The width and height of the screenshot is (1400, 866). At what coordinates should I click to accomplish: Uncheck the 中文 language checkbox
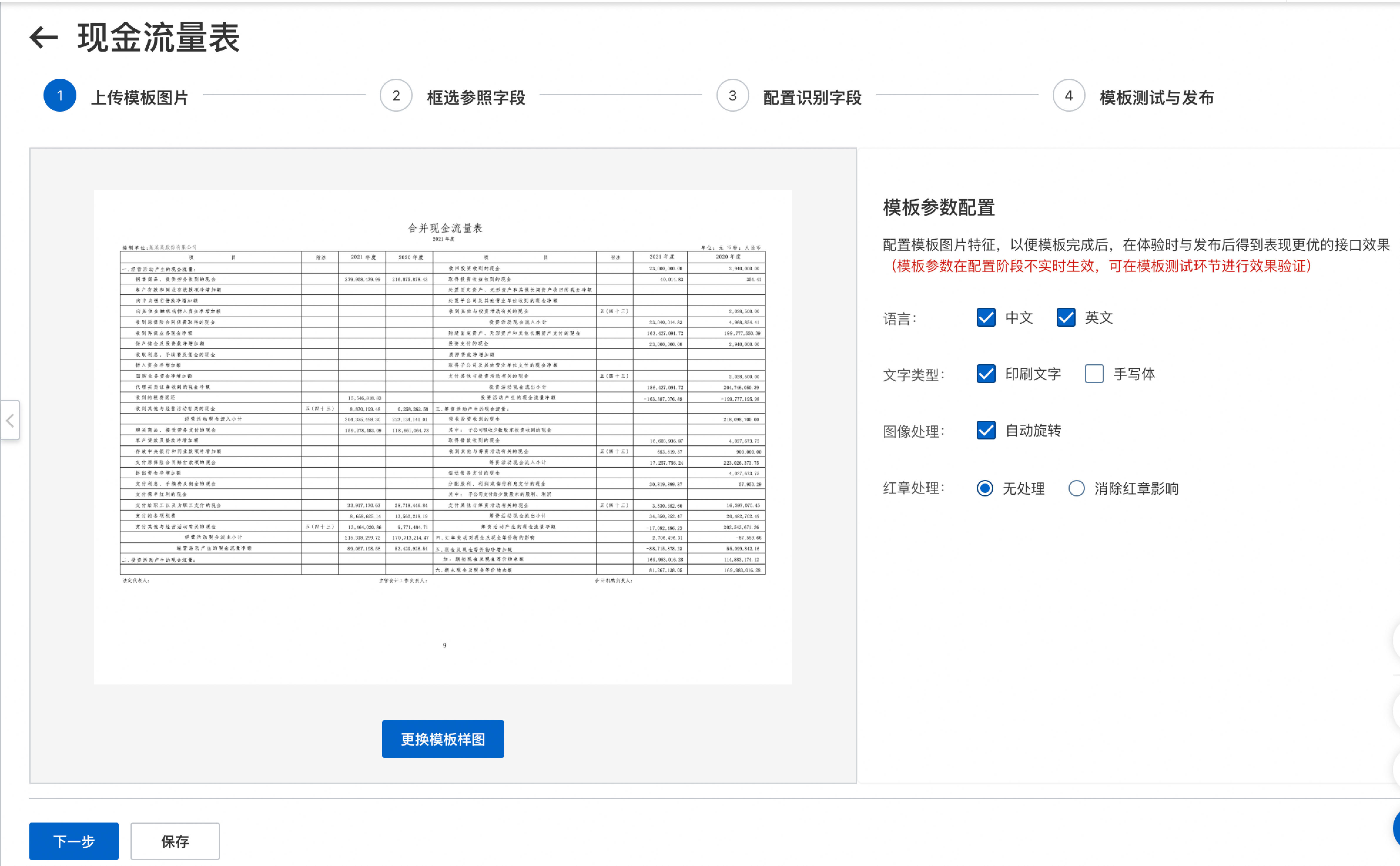click(x=986, y=317)
